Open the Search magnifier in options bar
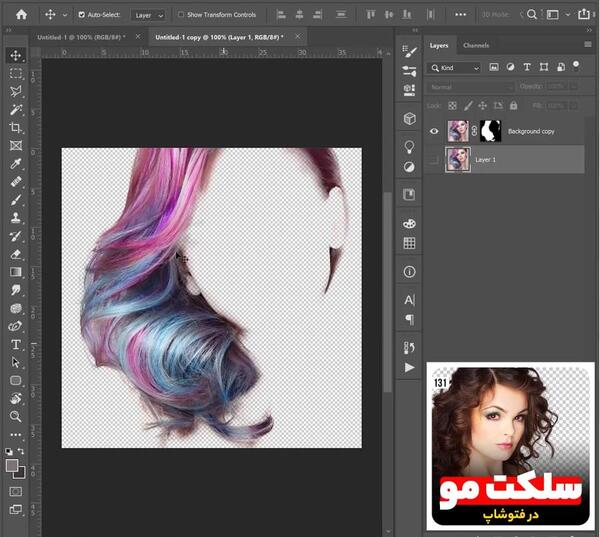Image resolution: width=600 pixels, height=537 pixels. (532, 15)
